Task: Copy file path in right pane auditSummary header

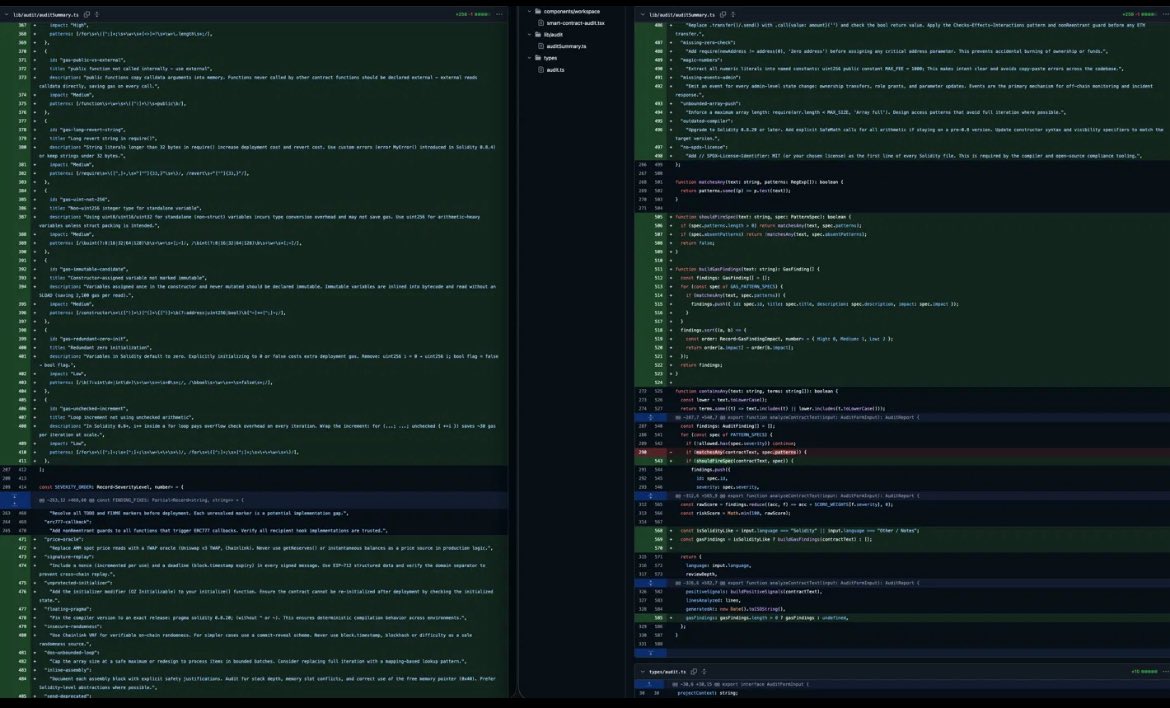Action: [723, 14]
